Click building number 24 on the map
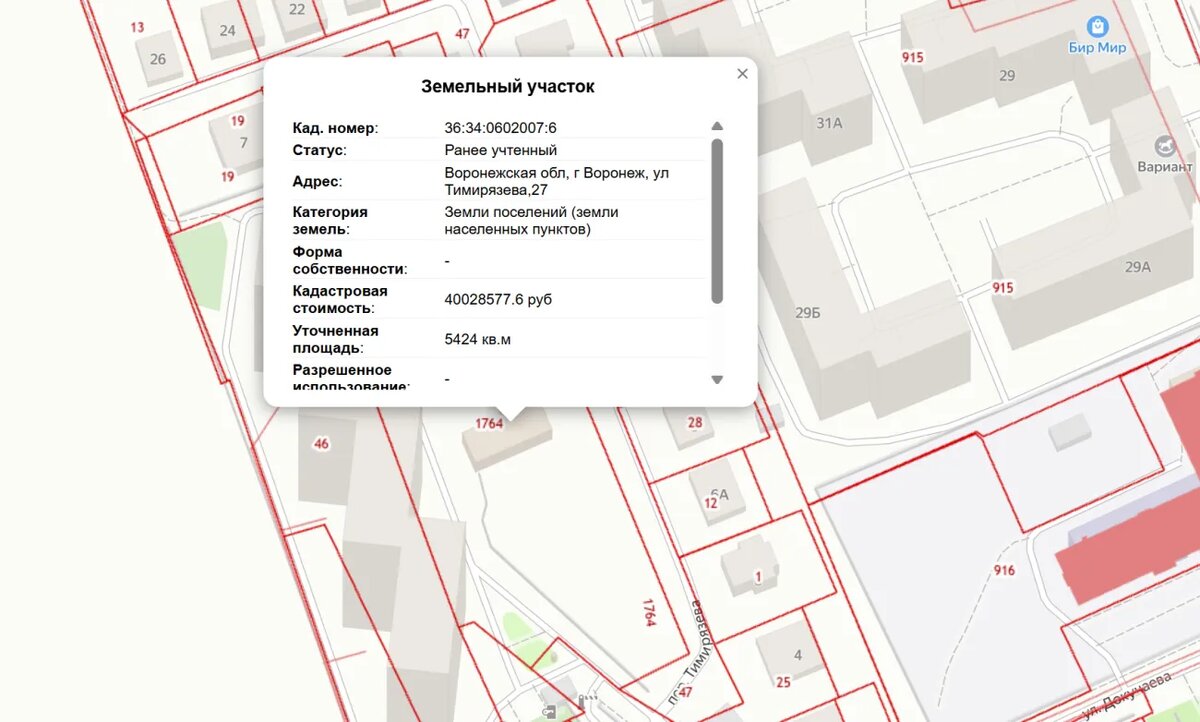 (x=228, y=30)
